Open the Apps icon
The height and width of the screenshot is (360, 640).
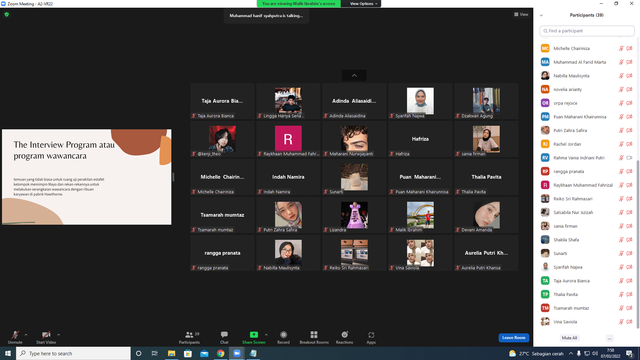pos(371,335)
